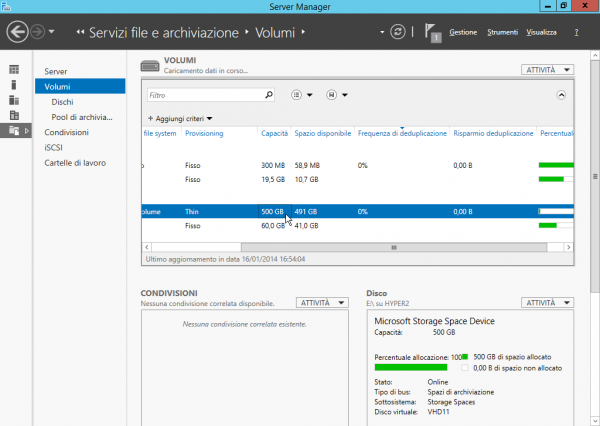
Task: Collapse the filter panel with chevron up
Action: (561, 95)
